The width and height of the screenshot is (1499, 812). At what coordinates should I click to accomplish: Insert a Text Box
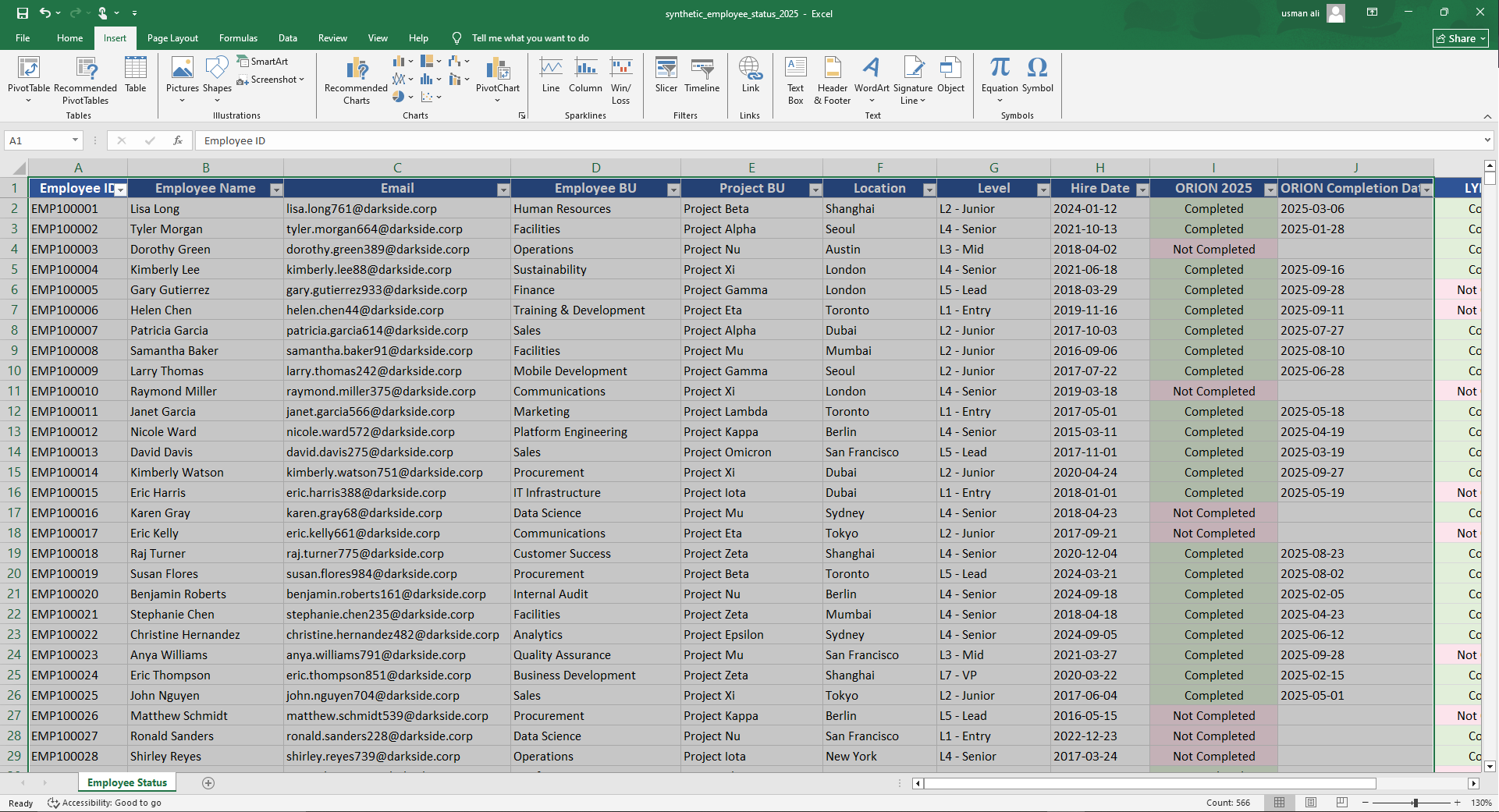tap(795, 80)
